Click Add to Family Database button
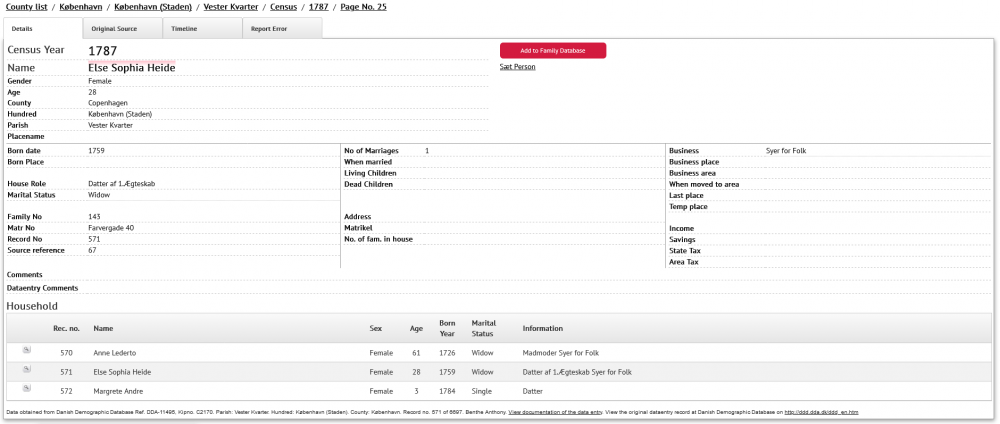This screenshot has width=1000, height=424. point(552,50)
